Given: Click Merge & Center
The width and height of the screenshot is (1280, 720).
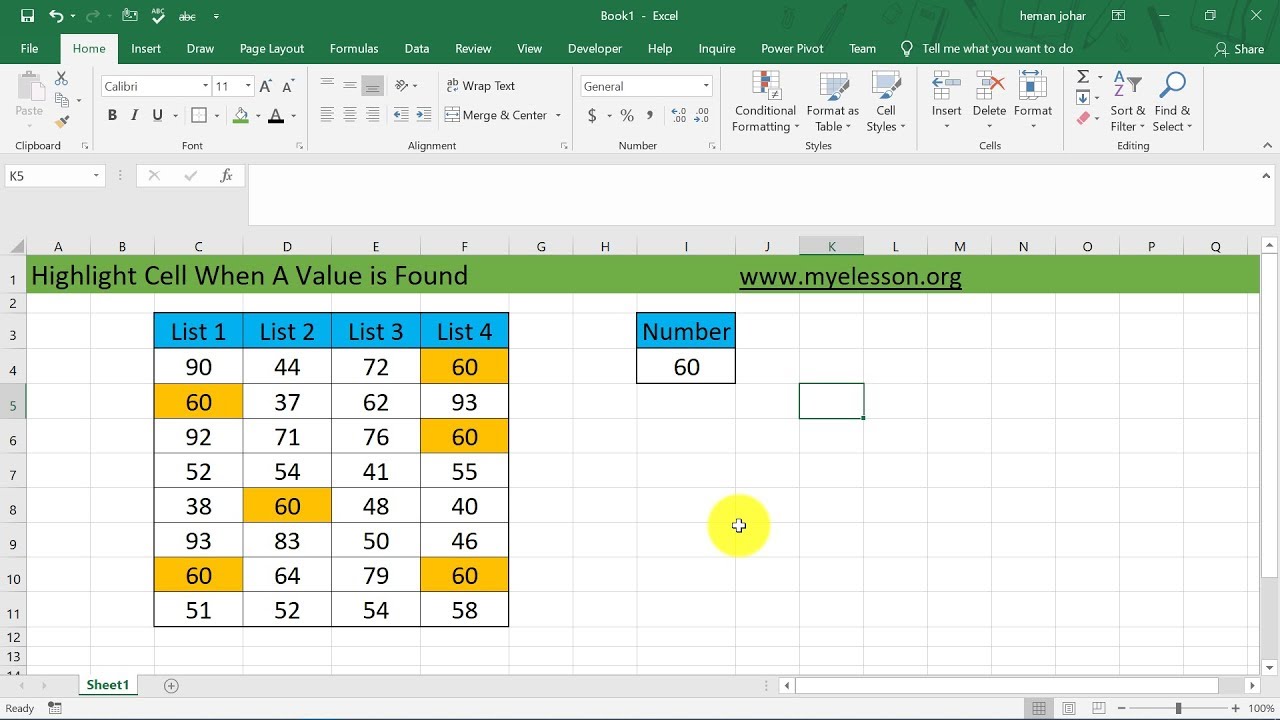Looking at the screenshot, I should click(497, 115).
